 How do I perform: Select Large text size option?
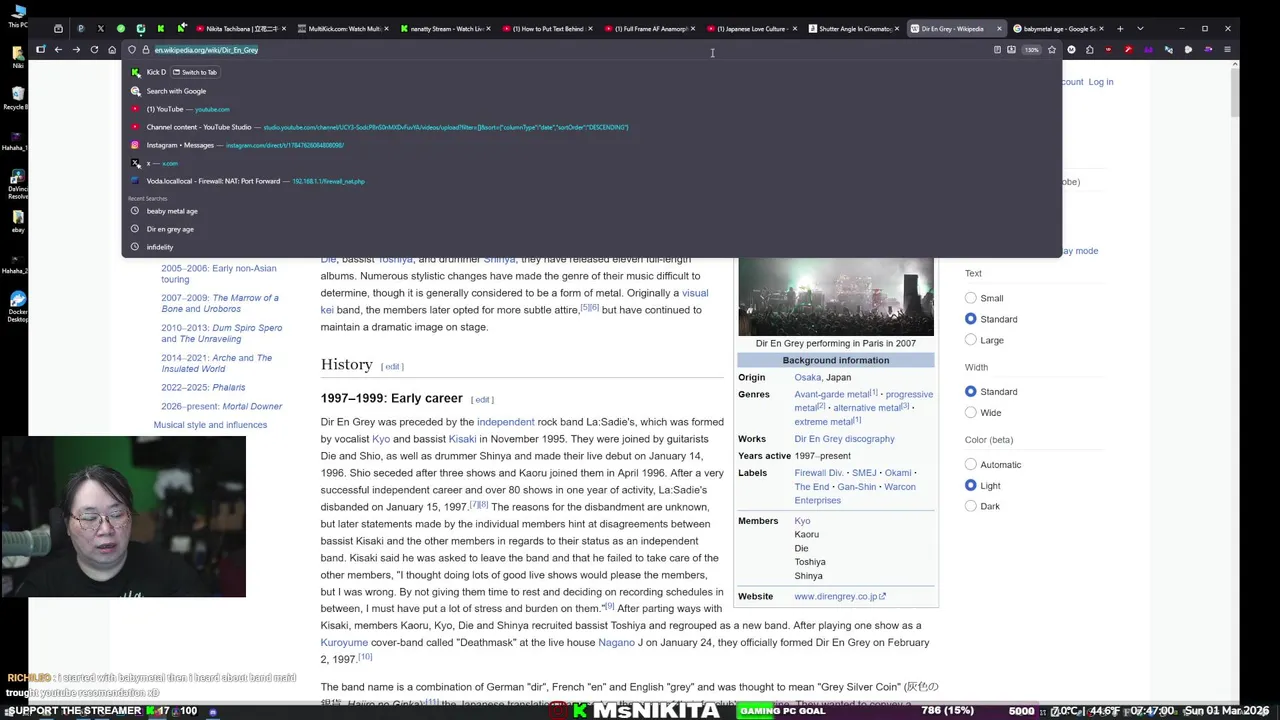(x=970, y=340)
